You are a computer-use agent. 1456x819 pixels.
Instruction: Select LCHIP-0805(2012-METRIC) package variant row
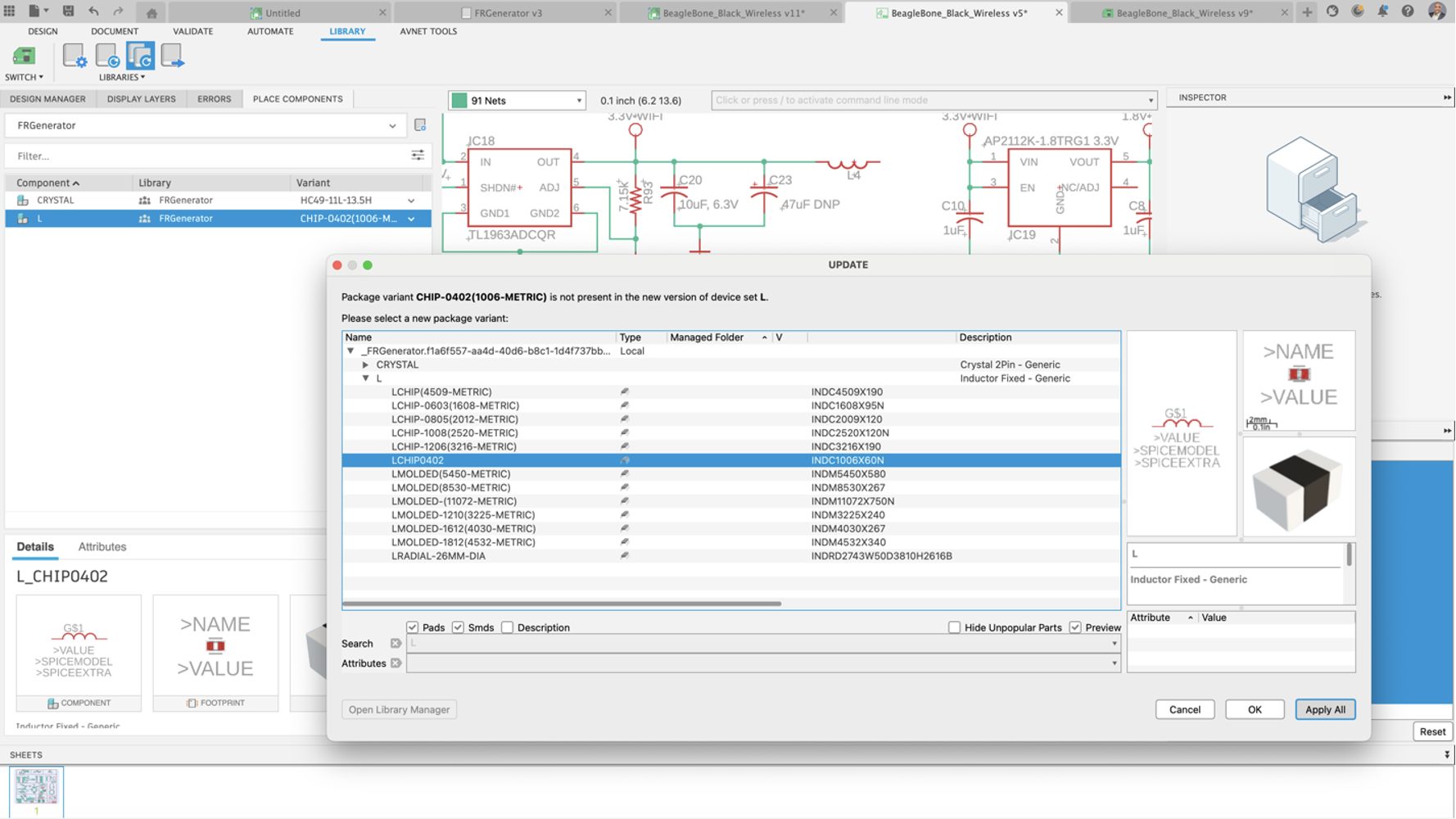point(454,419)
